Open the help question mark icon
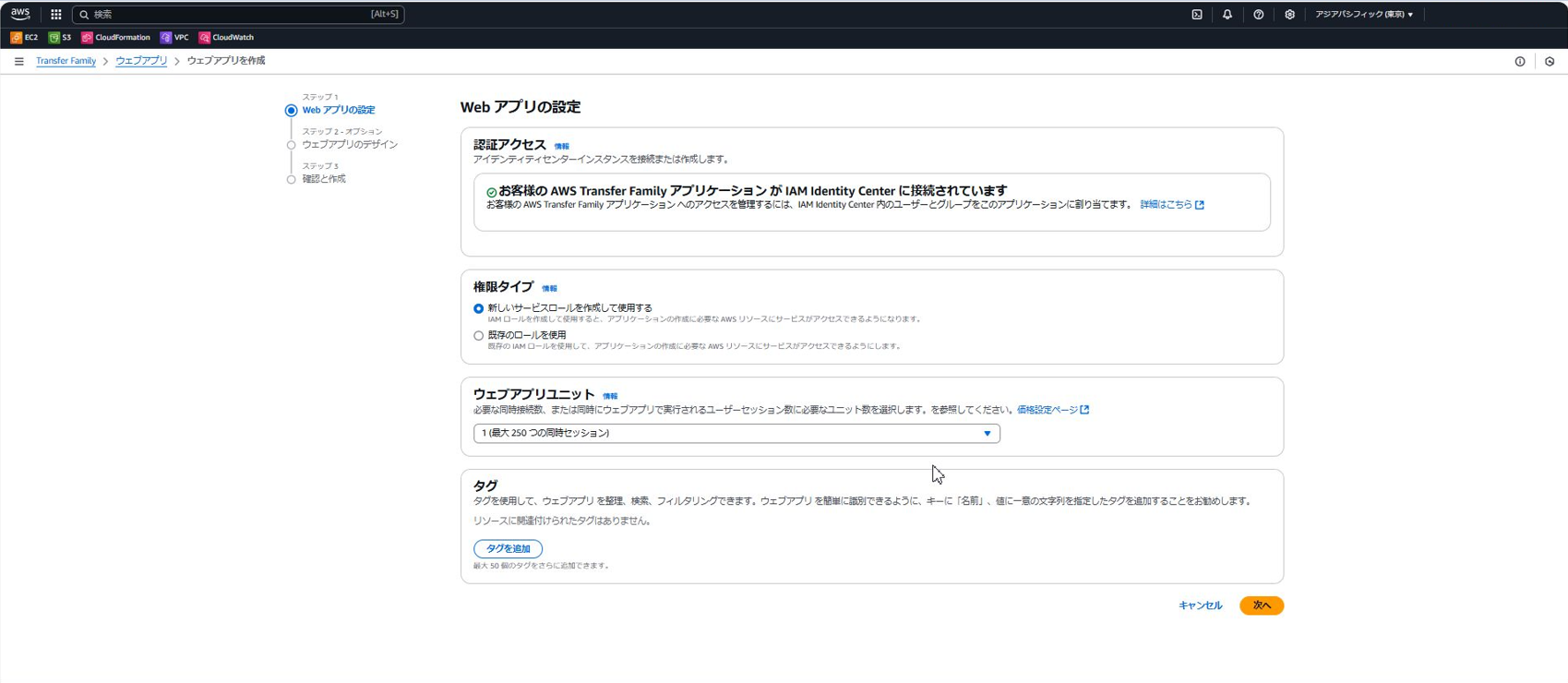Image resolution: width=1568 pixels, height=683 pixels. (x=1258, y=14)
